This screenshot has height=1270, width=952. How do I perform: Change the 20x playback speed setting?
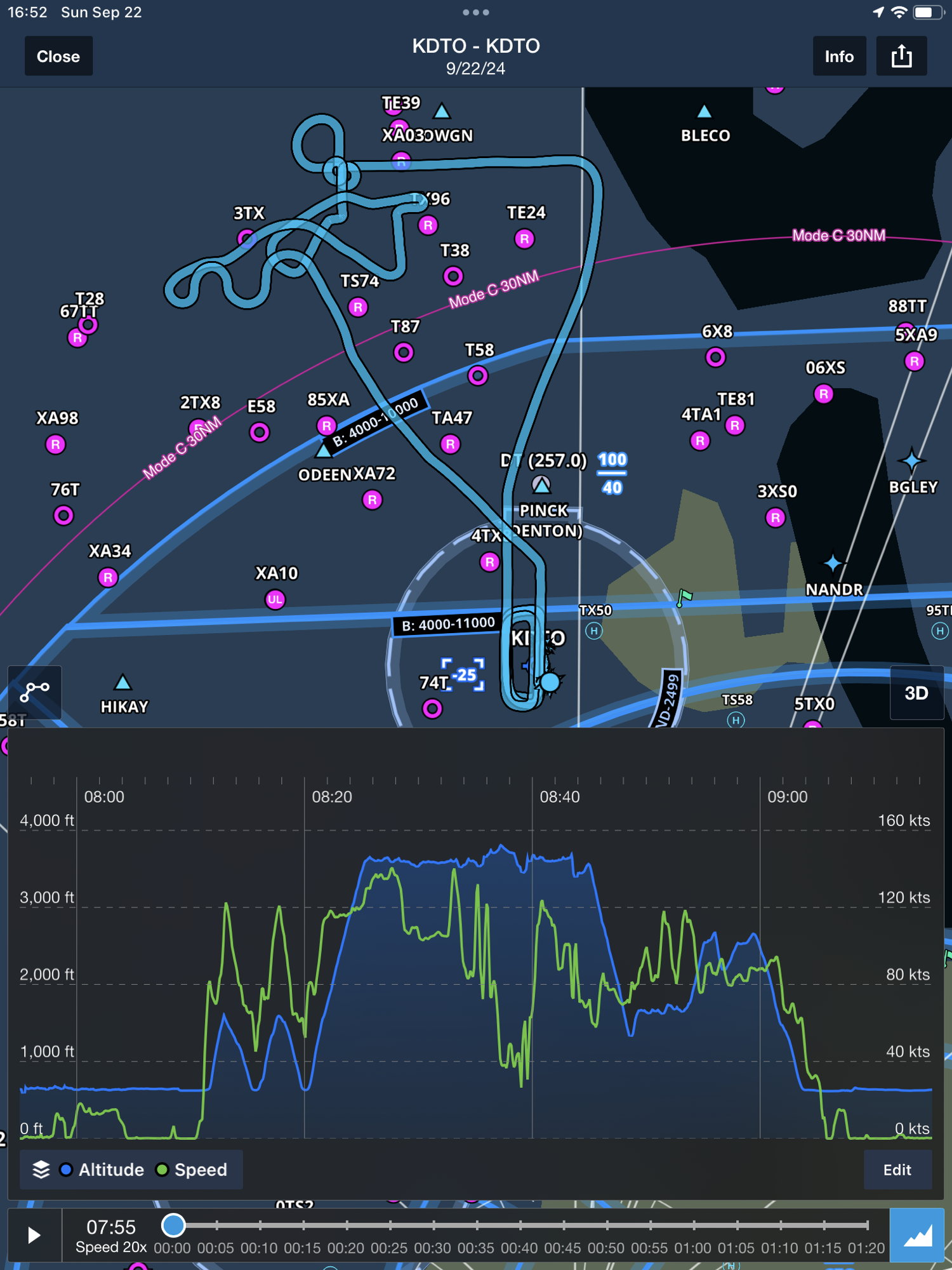click(x=111, y=1247)
